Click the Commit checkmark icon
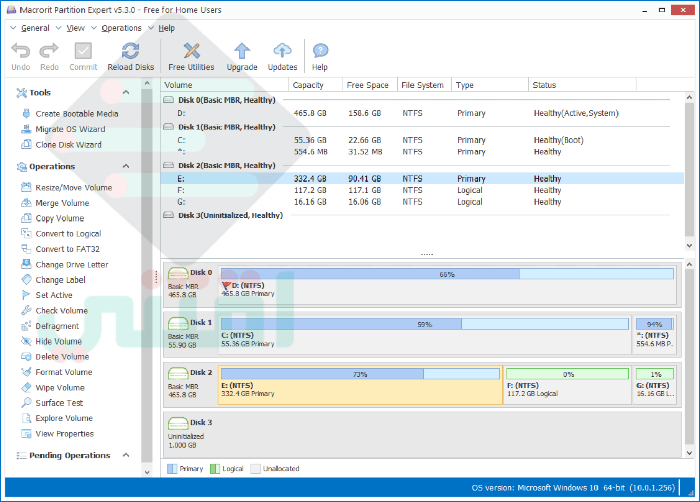Viewport: 700px width, 502px height. pyautogui.click(x=83, y=51)
